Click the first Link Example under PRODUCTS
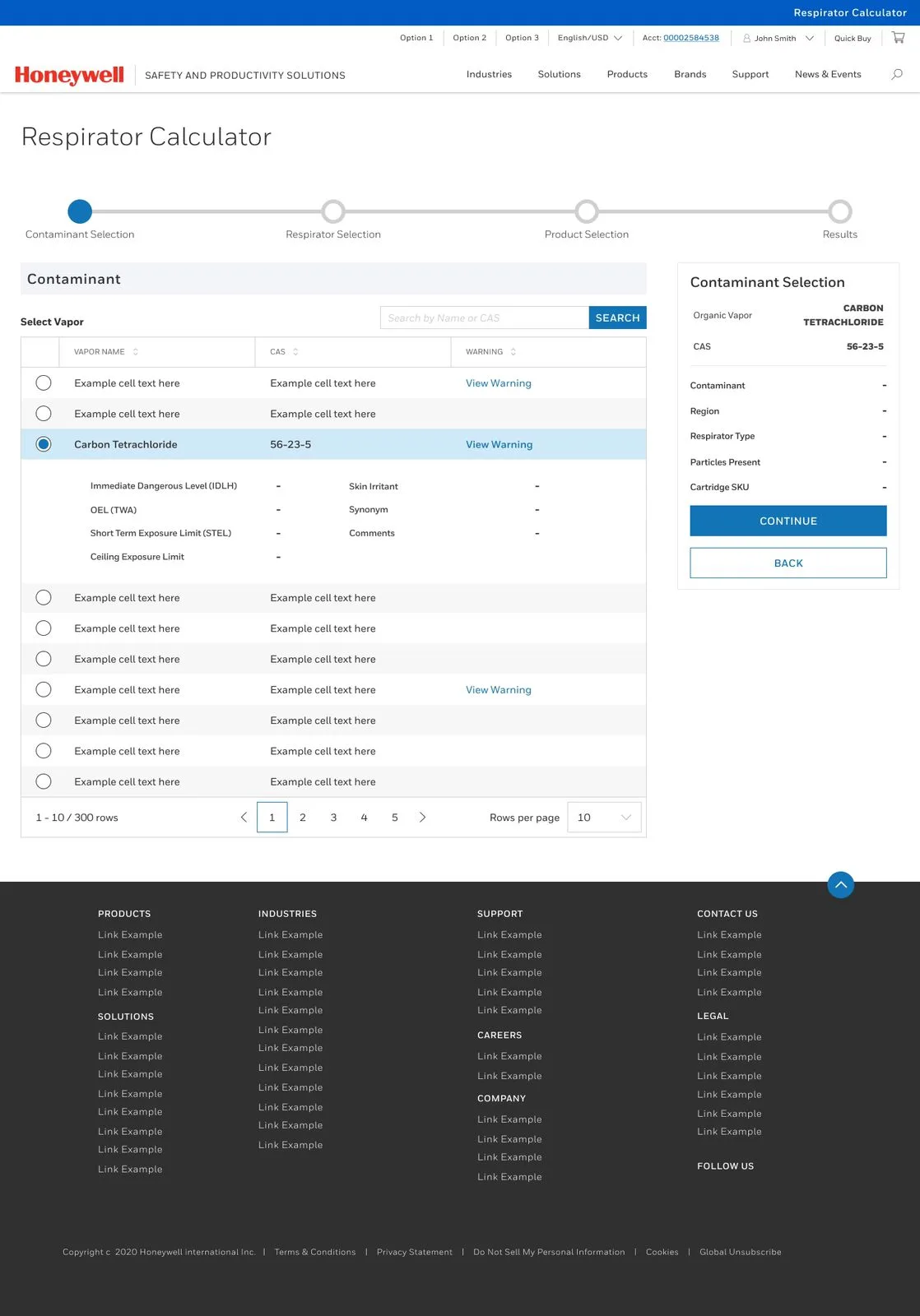Viewport: 920px width, 1316px height. (130, 934)
